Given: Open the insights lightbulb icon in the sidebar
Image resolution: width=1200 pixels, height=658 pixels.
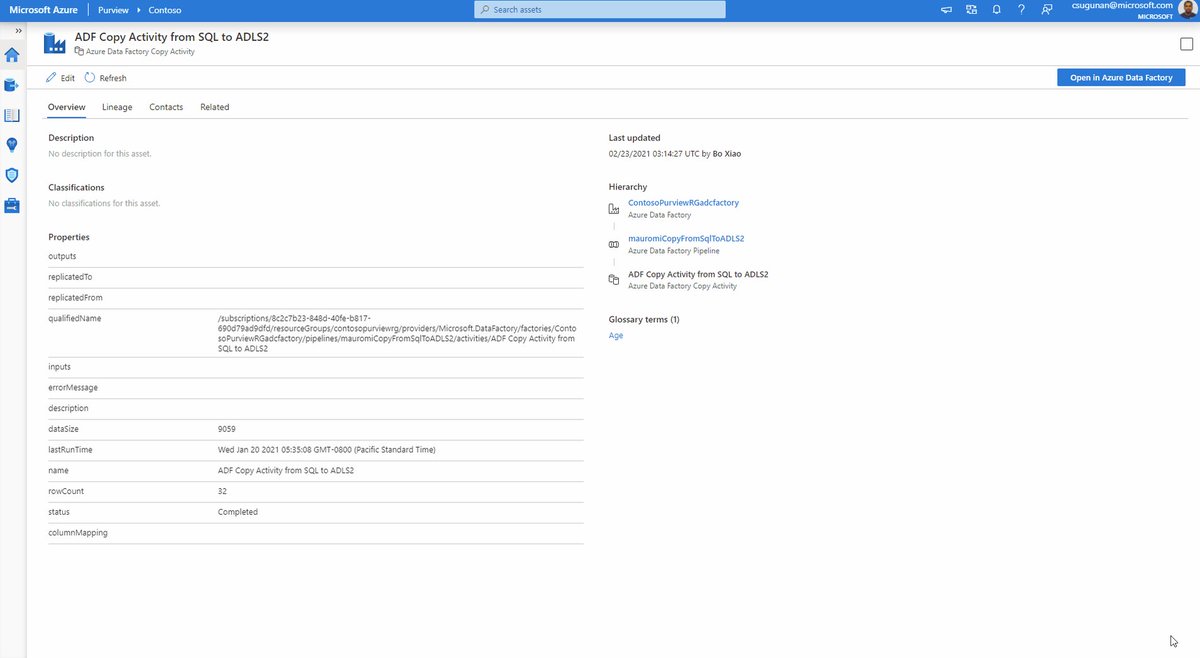Looking at the screenshot, I should pyautogui.click(x=12, y=145).
